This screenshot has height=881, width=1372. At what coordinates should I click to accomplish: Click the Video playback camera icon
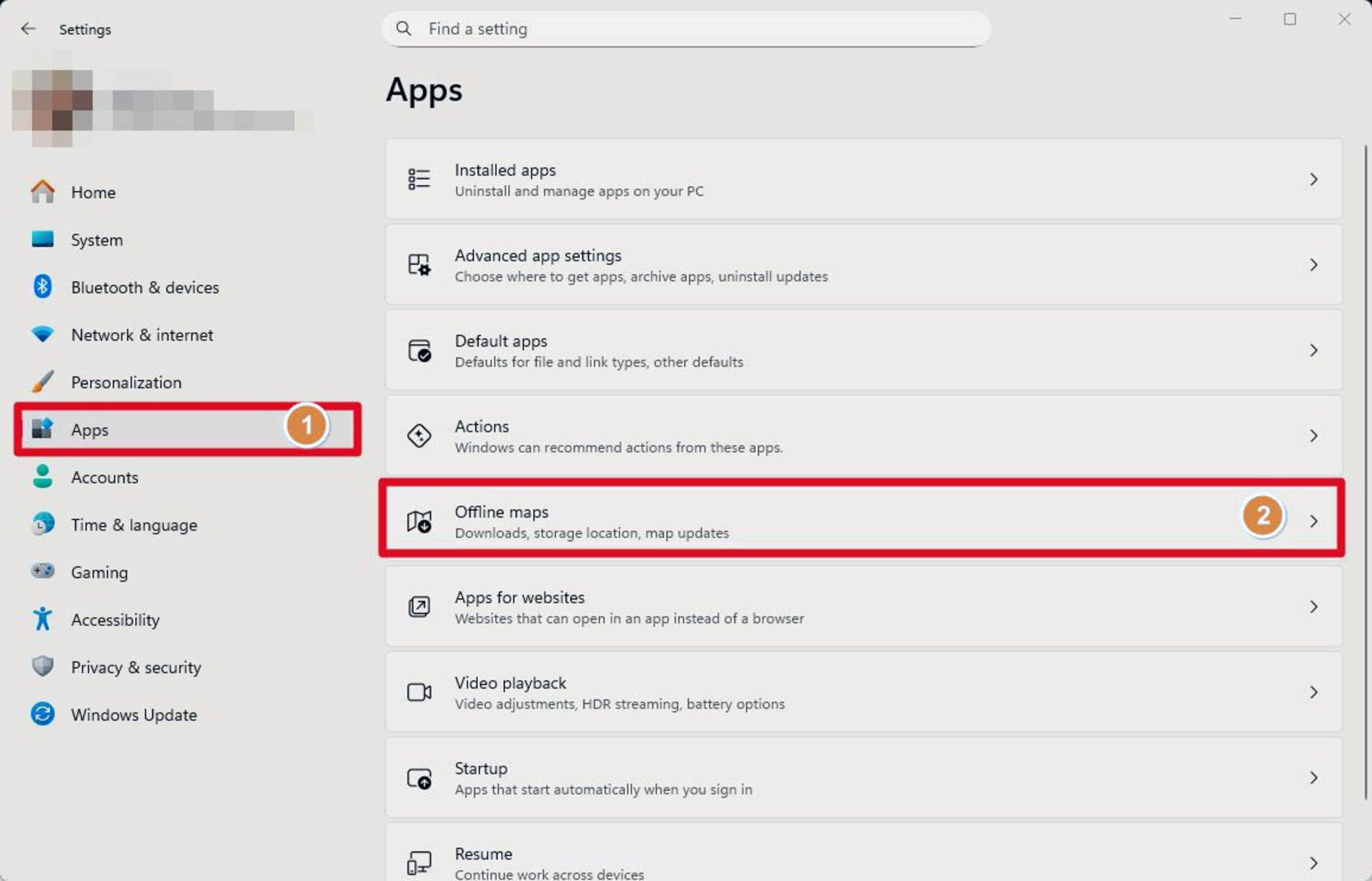(419, 692)
